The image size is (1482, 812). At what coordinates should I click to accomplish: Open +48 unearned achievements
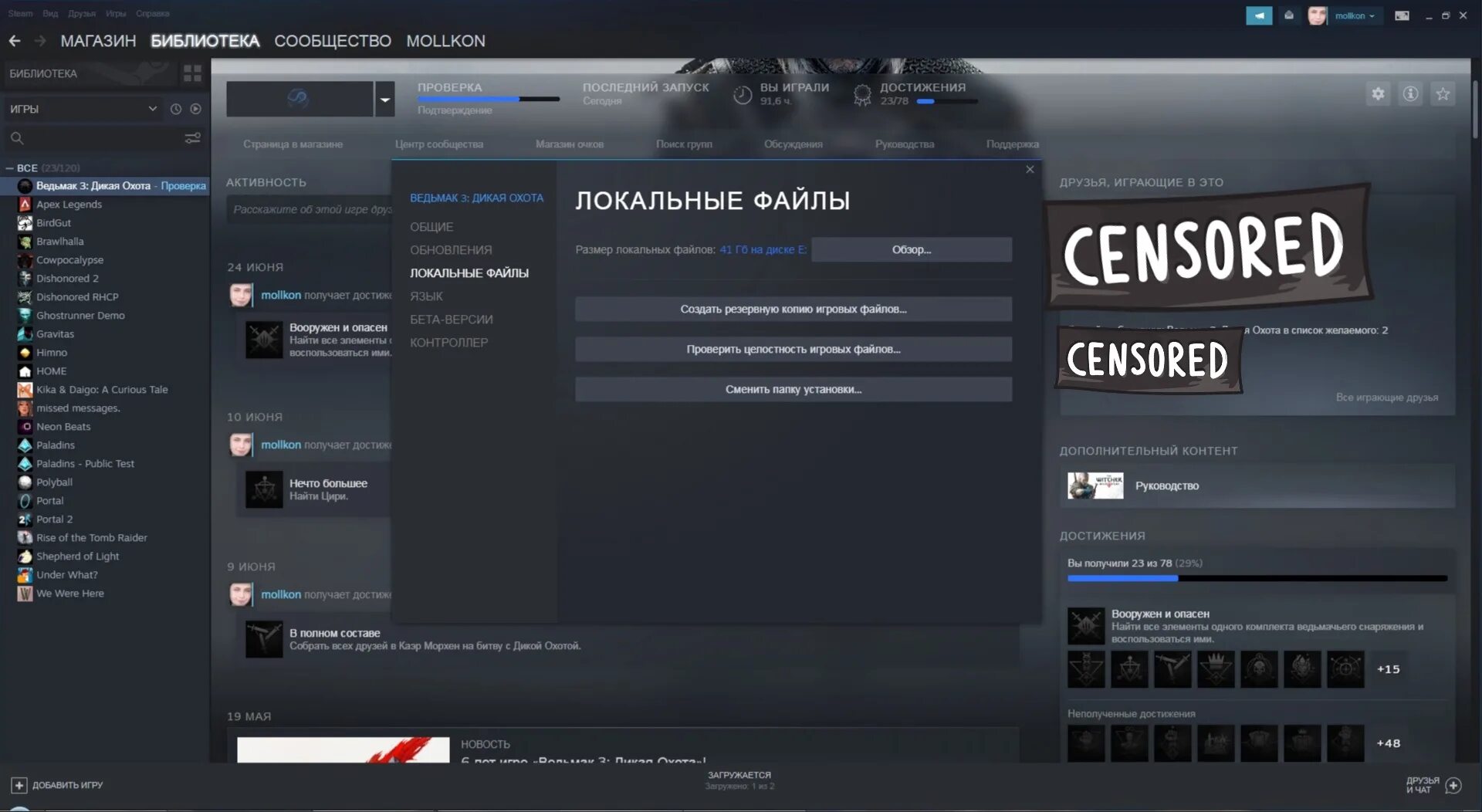(1388, 743)
